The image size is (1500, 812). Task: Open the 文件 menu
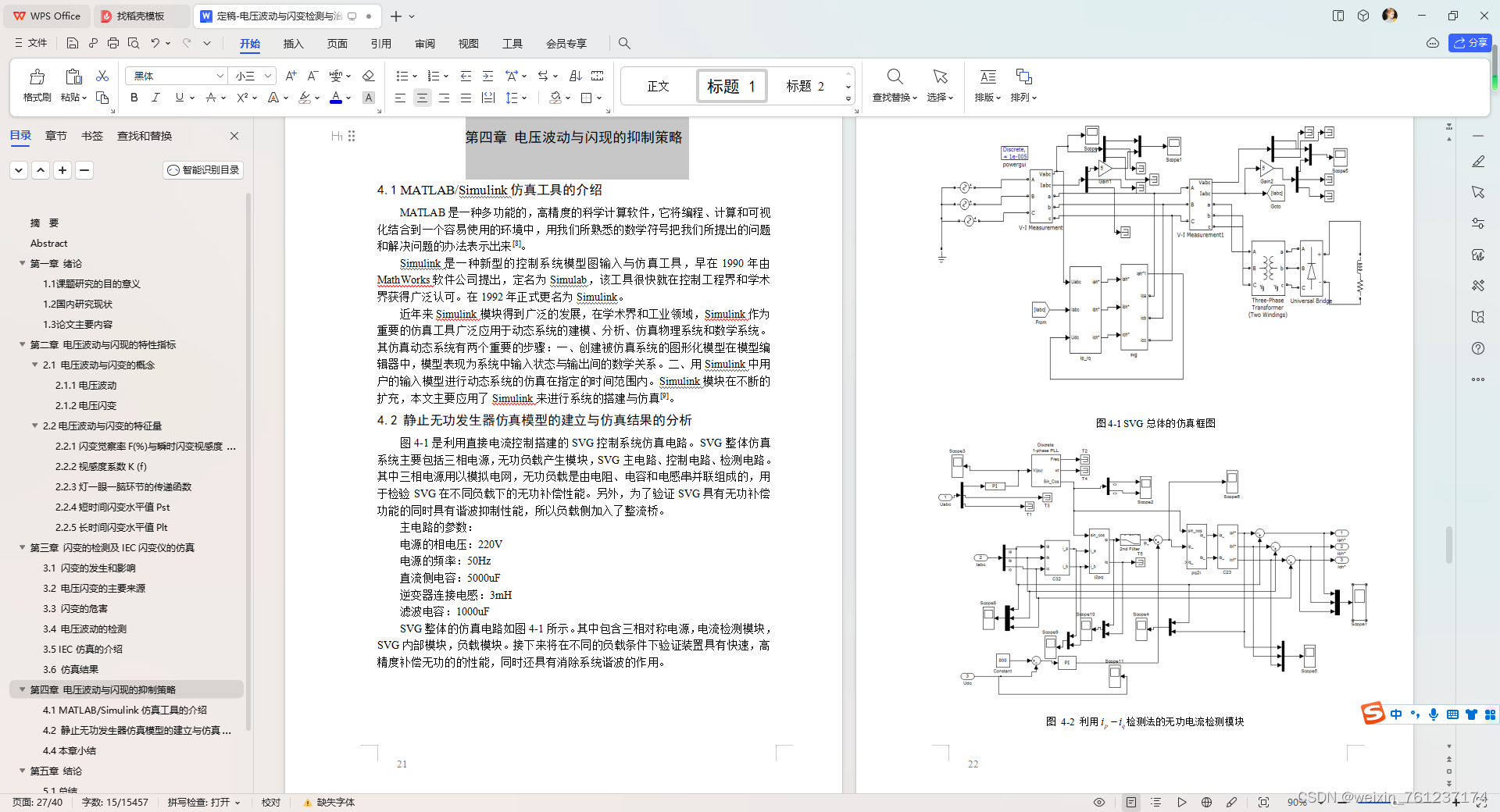tap(31, 43)
